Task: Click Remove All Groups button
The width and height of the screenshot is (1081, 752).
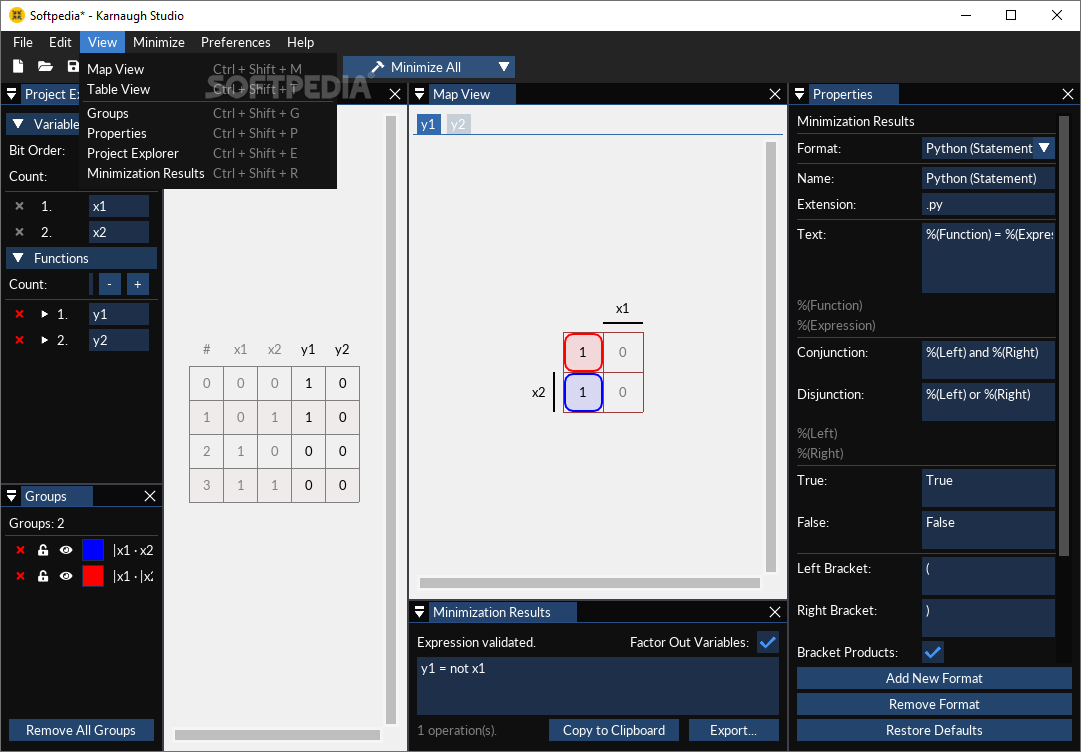Action: pos(81,731)
